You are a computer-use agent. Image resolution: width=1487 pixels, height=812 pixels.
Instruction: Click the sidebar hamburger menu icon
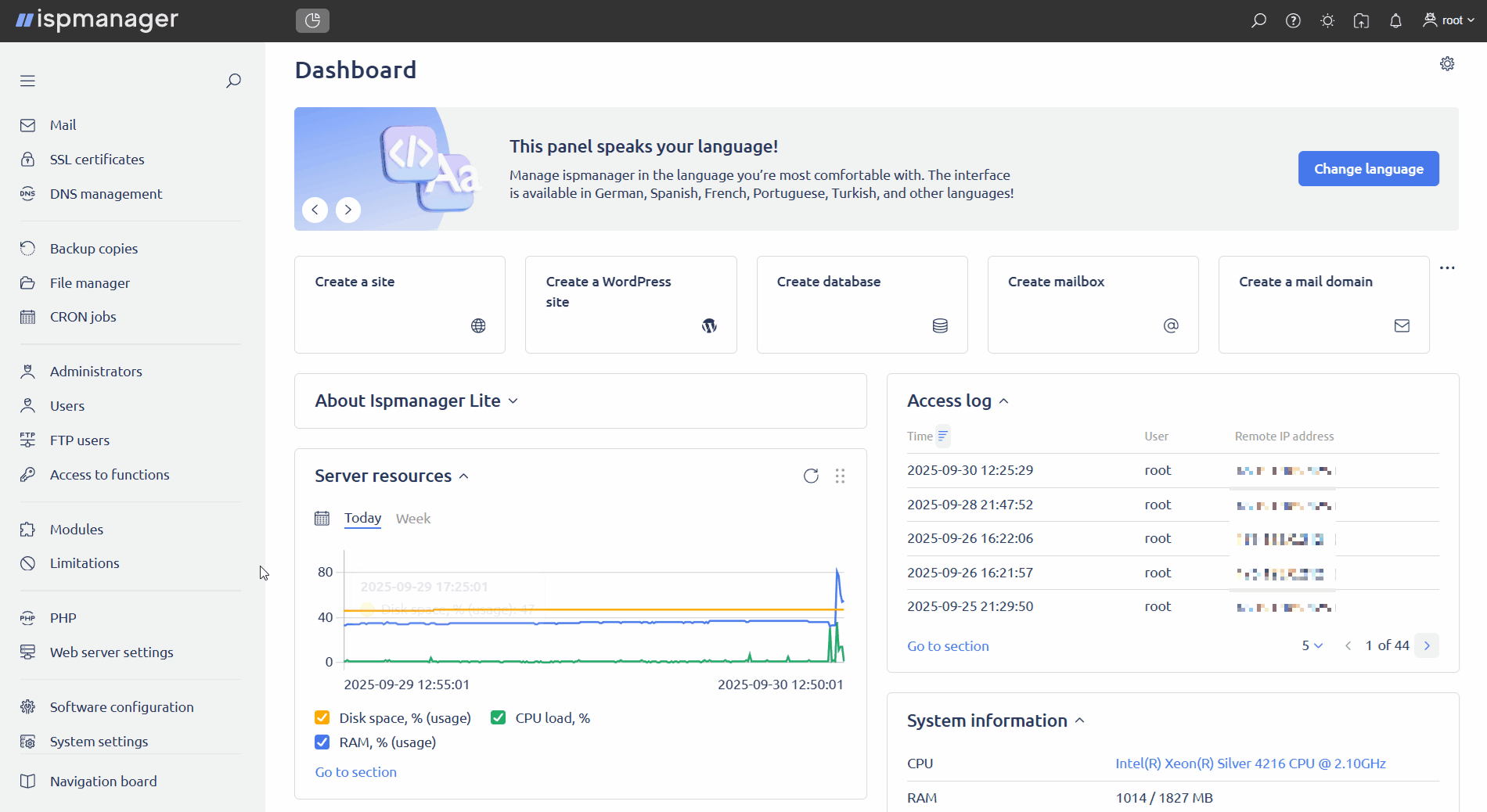point(28,81)
